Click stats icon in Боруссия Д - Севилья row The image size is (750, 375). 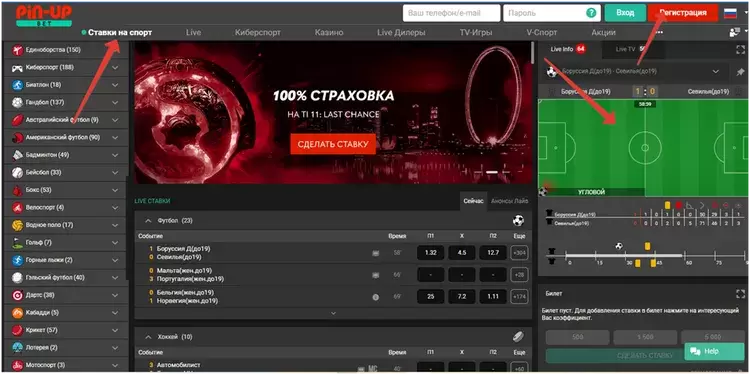click(x=375, y=253)
